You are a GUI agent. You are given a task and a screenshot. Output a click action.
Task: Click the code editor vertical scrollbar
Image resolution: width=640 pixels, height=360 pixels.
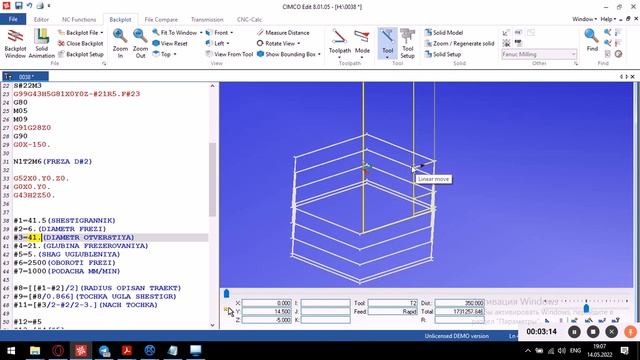(x=212, y=180)
